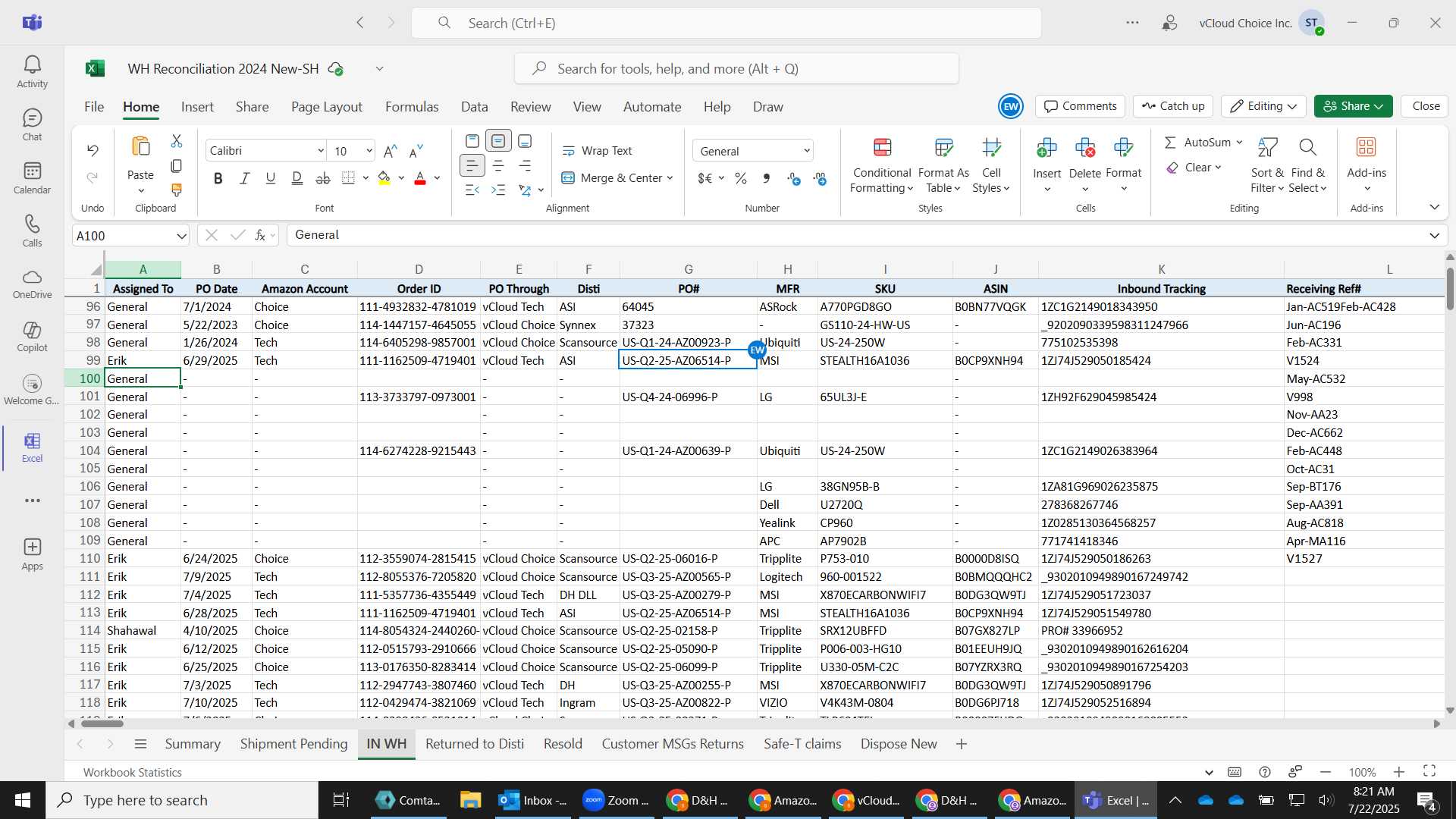Toggle Bold formatting
The image size is (1456, 819).
[x=218, y=178]
